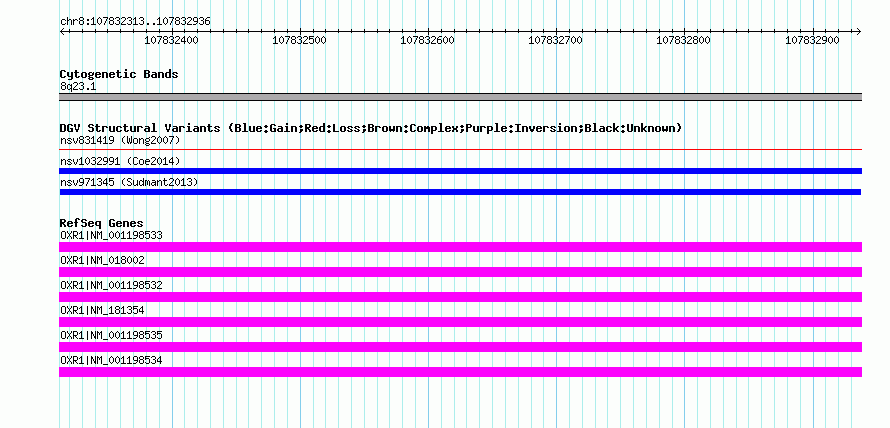Click the magenta bar for OXR1|NM_001198535

[460, 347]
